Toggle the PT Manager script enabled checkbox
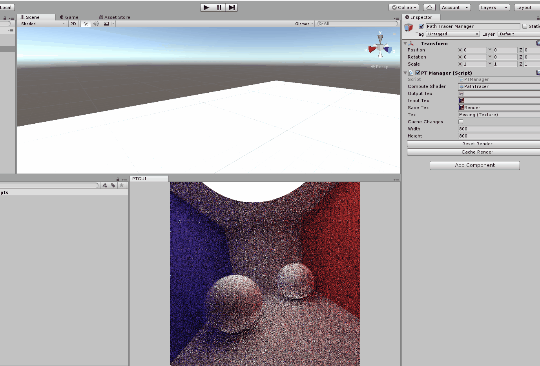Screen dimensions: 540x366 (418, 73)
